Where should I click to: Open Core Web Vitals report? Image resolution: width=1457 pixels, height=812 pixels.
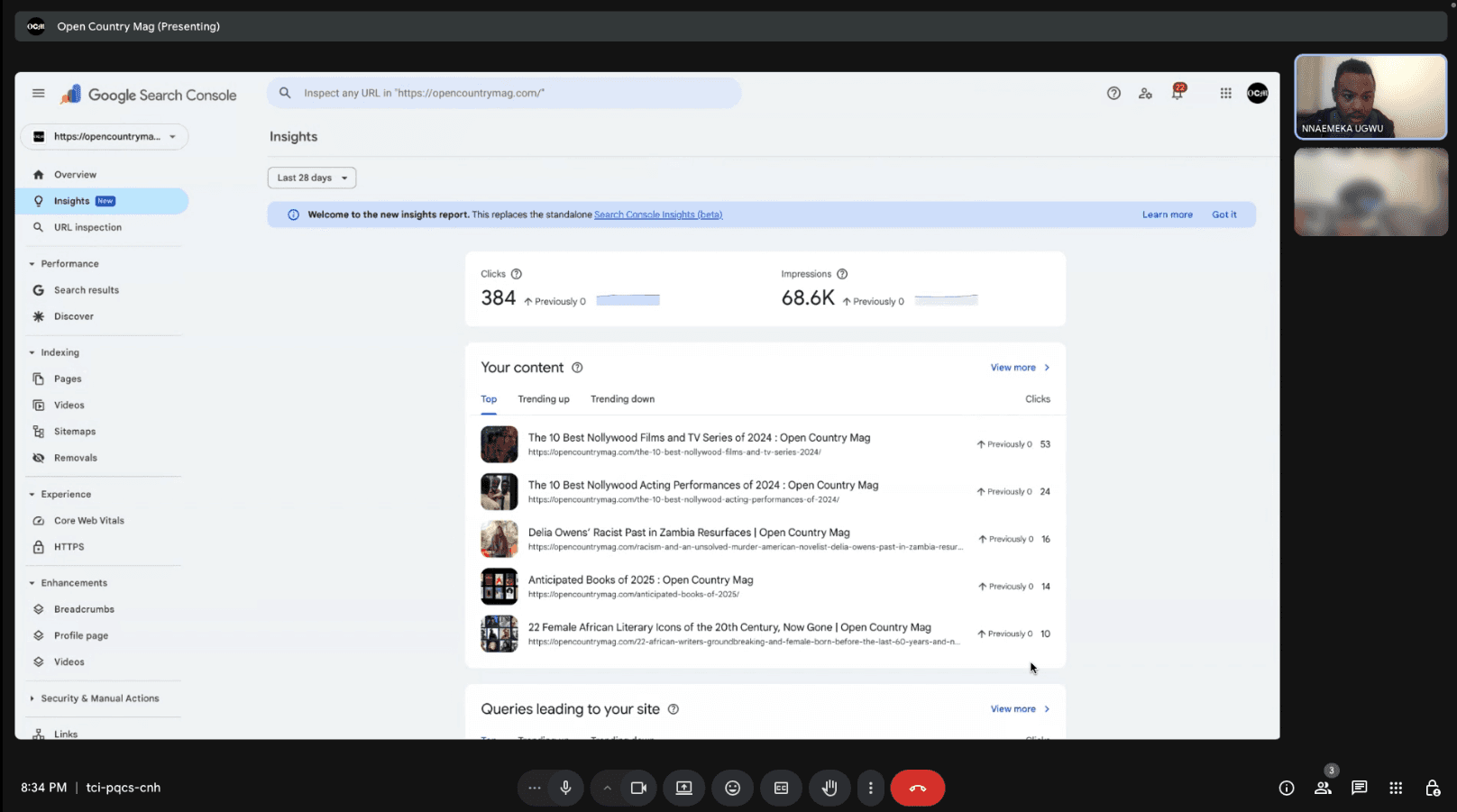click(x=101, y=521)
